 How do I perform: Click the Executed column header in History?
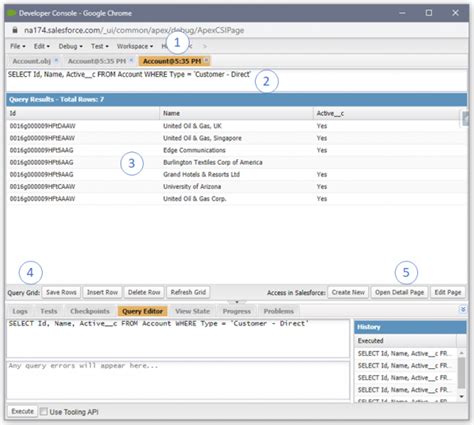coord(405,341)
